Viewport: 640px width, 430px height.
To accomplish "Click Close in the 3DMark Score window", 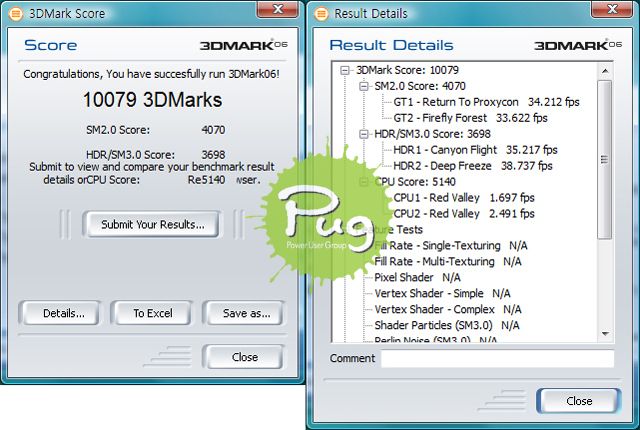I will (244, 357).
